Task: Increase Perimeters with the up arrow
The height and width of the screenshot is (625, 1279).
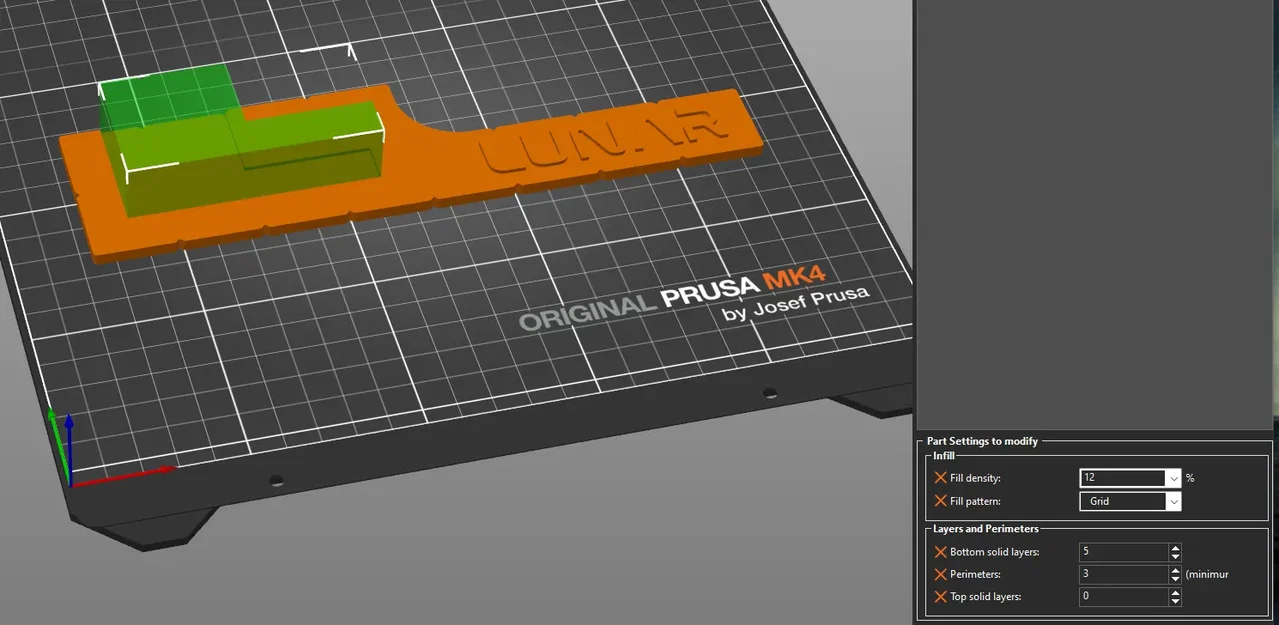Action: click(1175, 570)
